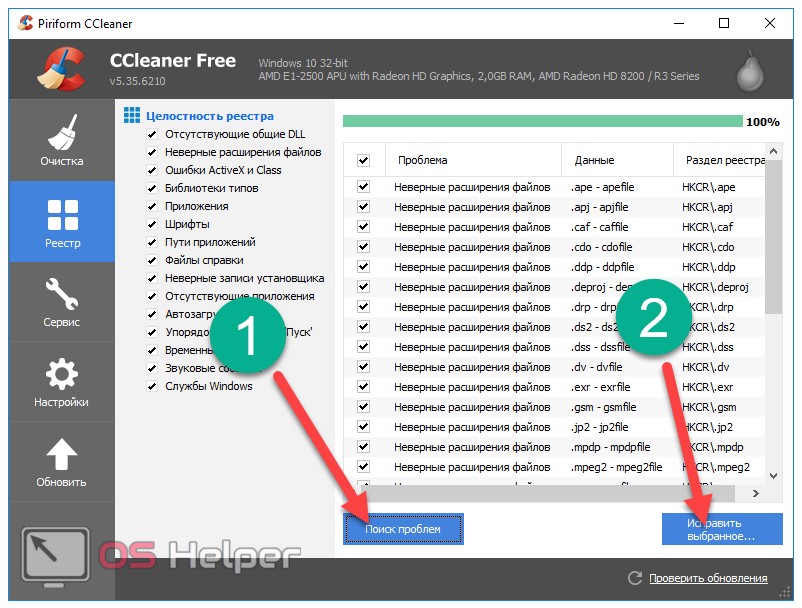Select the HKCR\.cdo registry key cell

tap(708, 247)
